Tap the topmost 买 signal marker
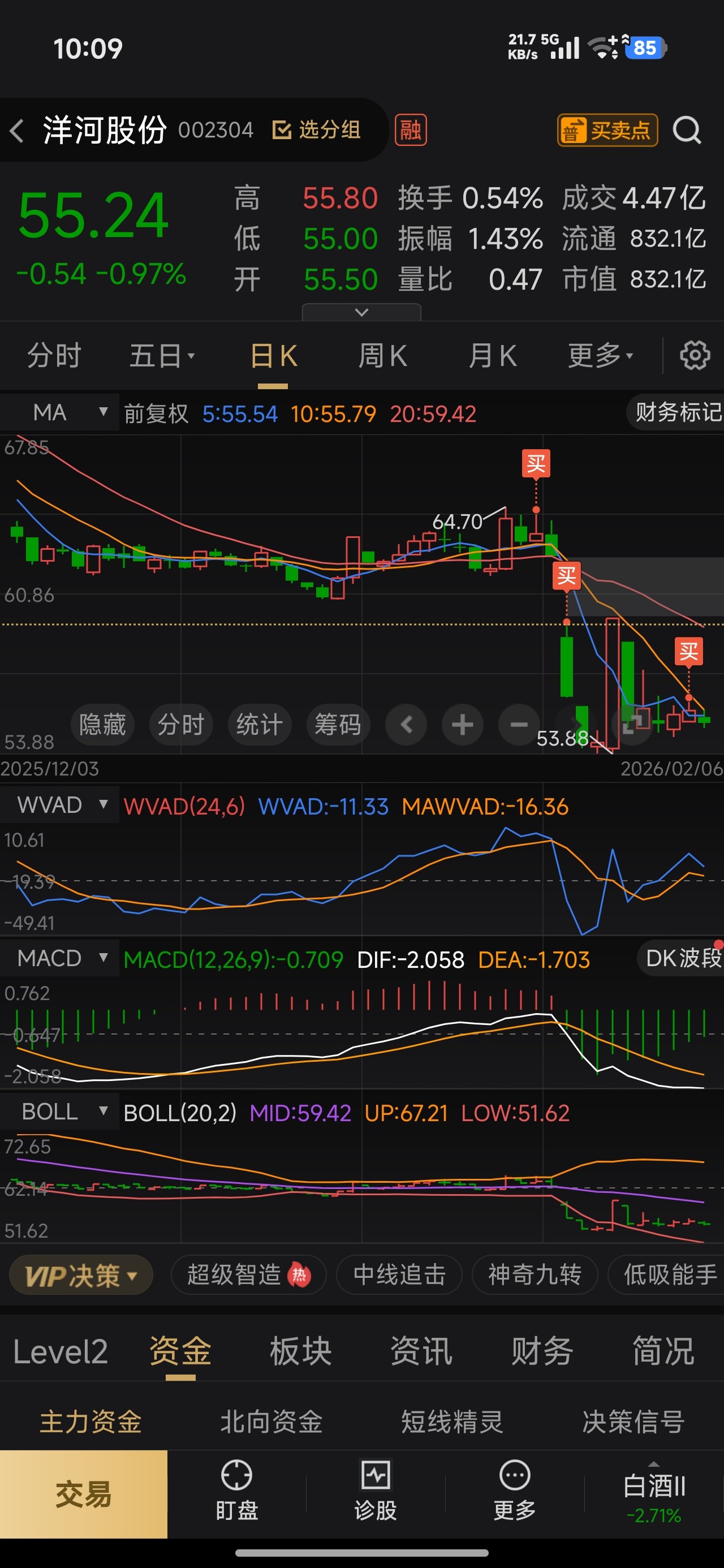The height and width of the screenshot is (1568, 724). (x=536, y=464)
